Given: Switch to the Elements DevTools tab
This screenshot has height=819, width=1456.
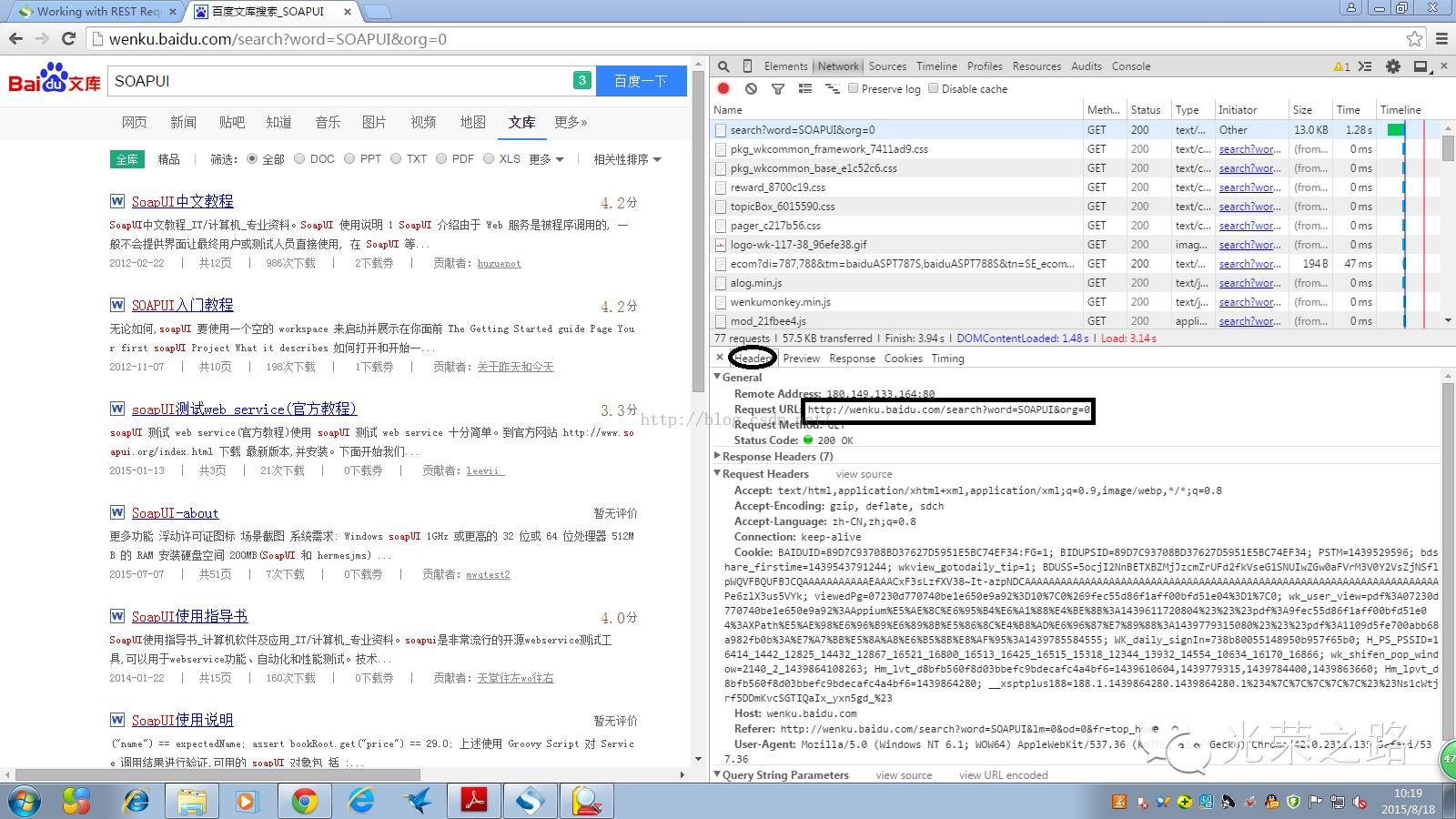Looking at the screenshot, I should point(785,66).
